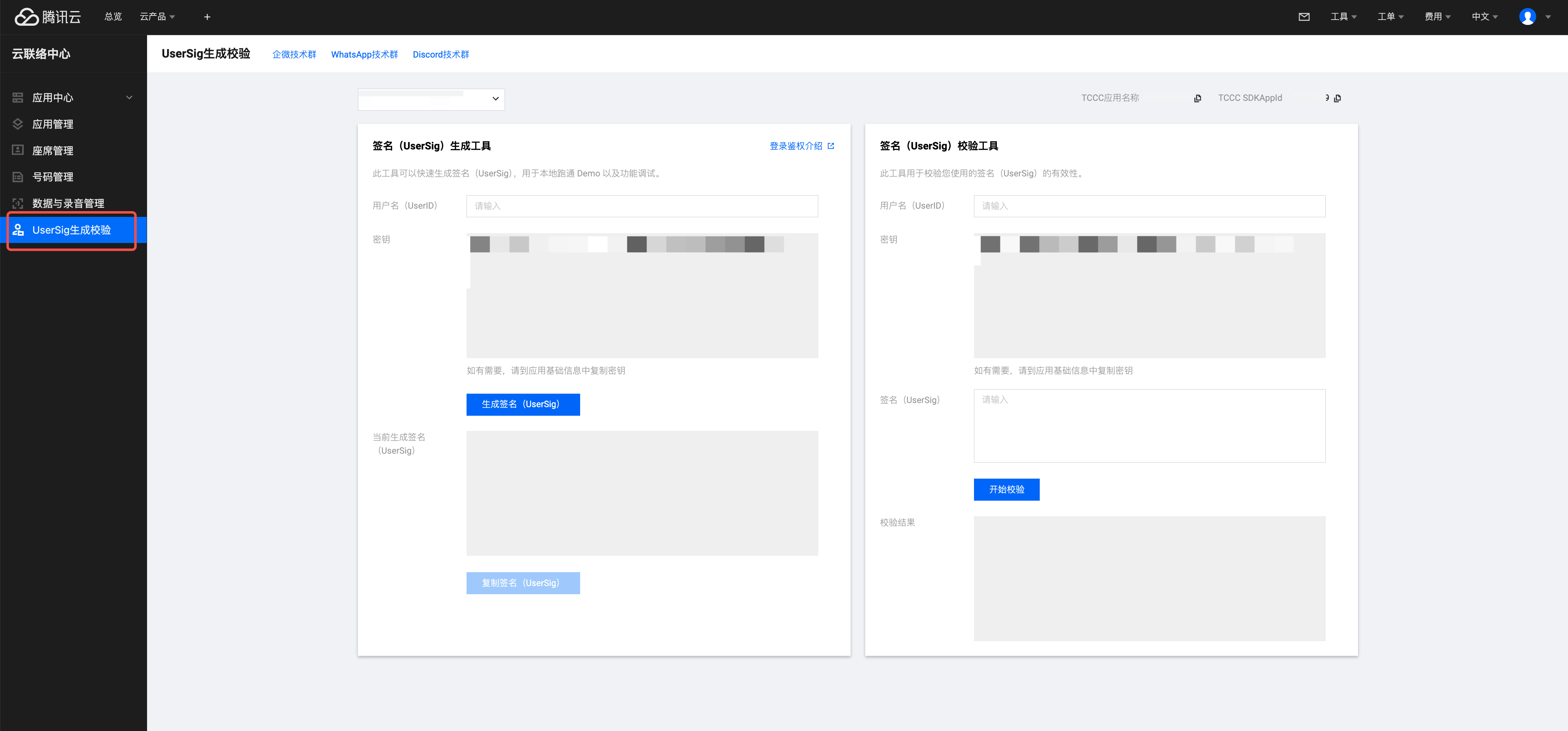
Task: Copy the TCCC SDKAppId value
Action: 1337,98
